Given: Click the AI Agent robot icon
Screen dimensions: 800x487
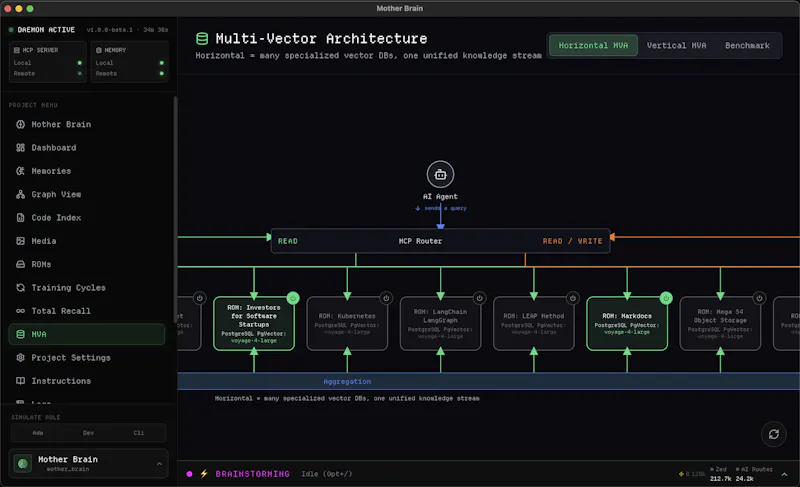Looking at the screenshot, I should click(x=440, y=174).
